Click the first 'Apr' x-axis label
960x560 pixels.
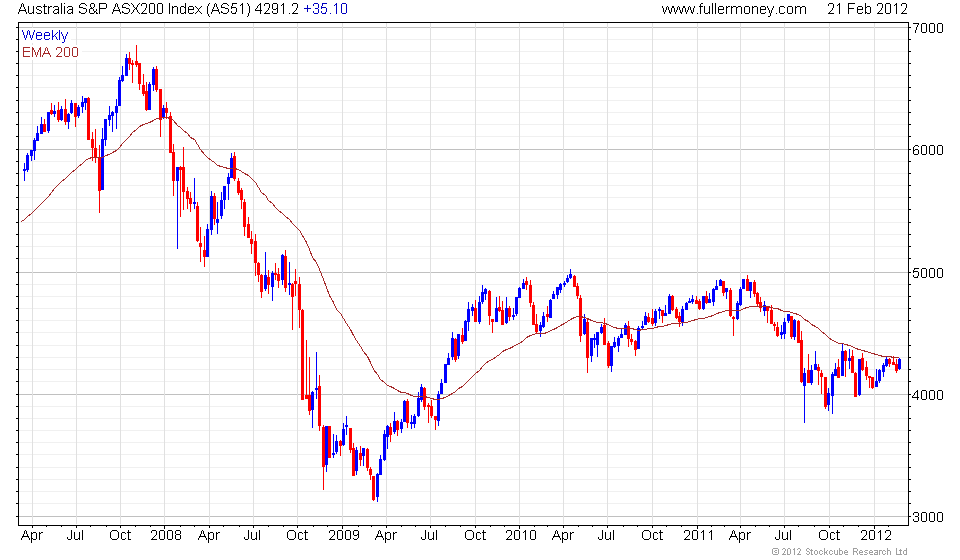32,536
